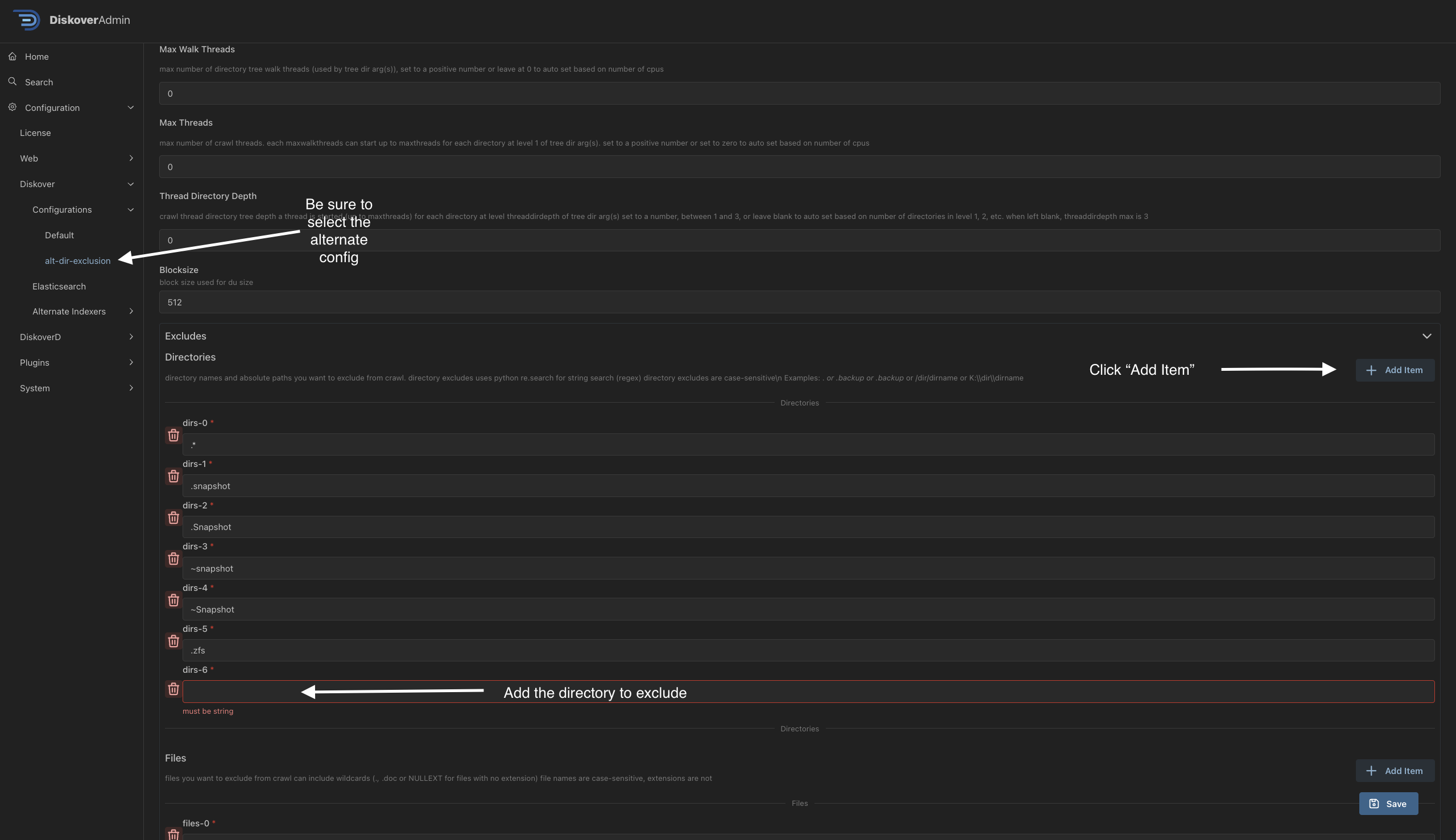Click the Thread Directory Depth input field
Screen dimensions: 1456x840
click(800, 240)
